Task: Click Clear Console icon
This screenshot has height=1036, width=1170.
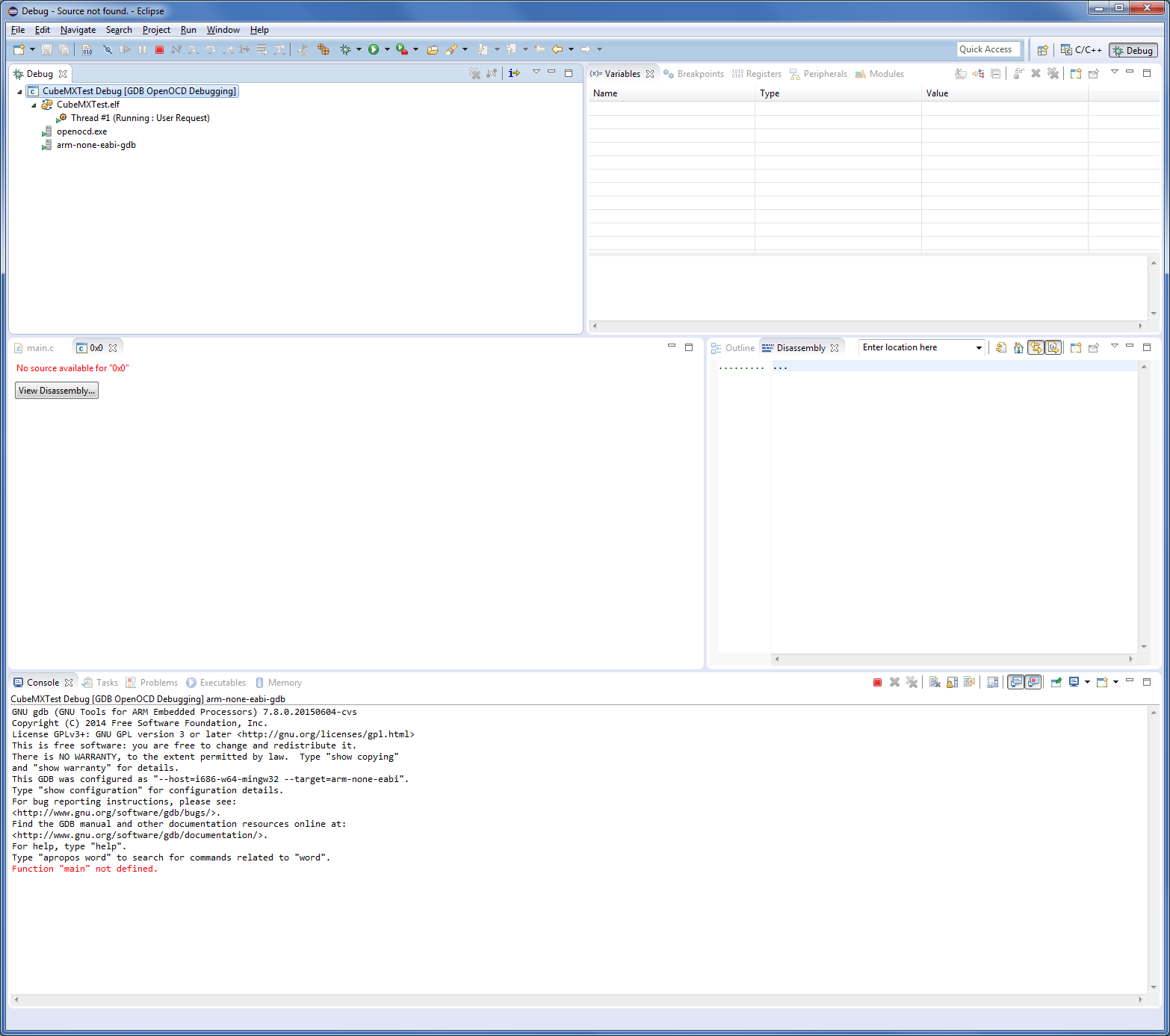Action: click(935, 682)
